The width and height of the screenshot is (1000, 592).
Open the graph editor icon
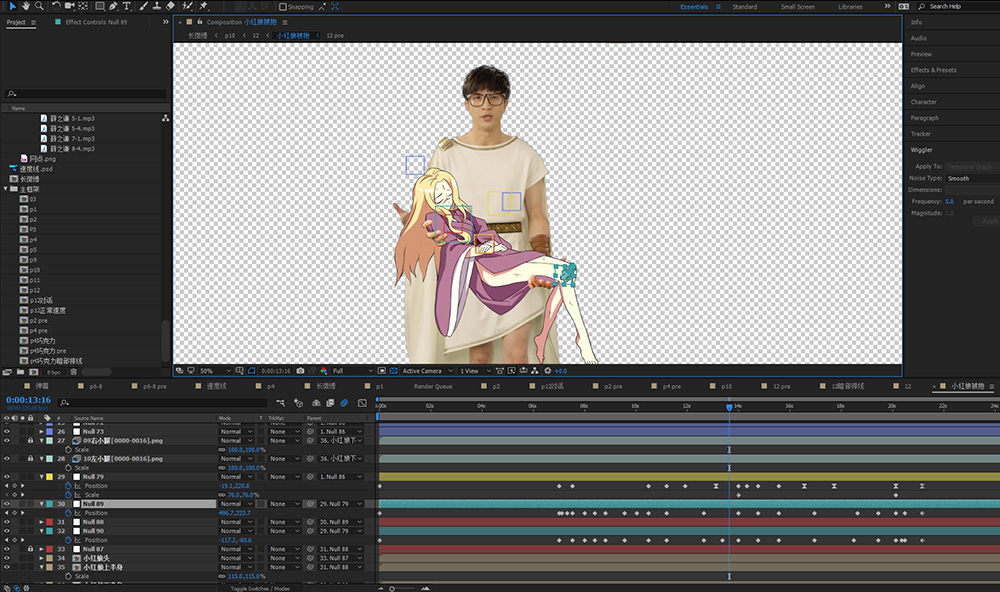(362, 403)
